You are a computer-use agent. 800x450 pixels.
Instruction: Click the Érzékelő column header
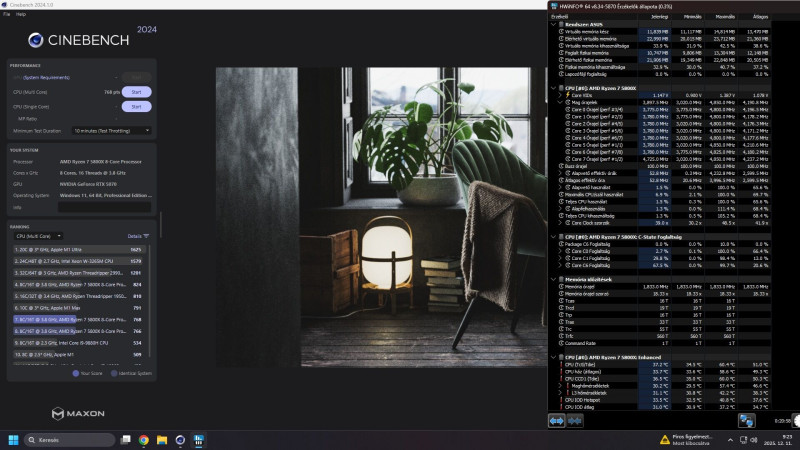(x=560, y=17)
